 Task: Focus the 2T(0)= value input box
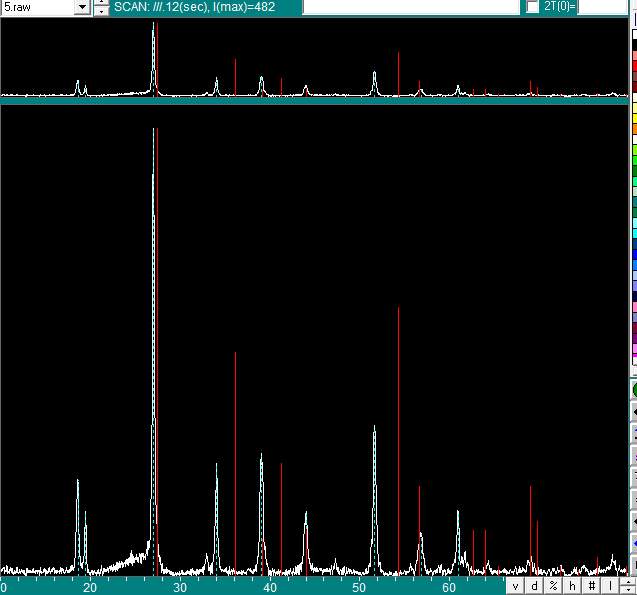pyautogui.click(x=603, y=7)
